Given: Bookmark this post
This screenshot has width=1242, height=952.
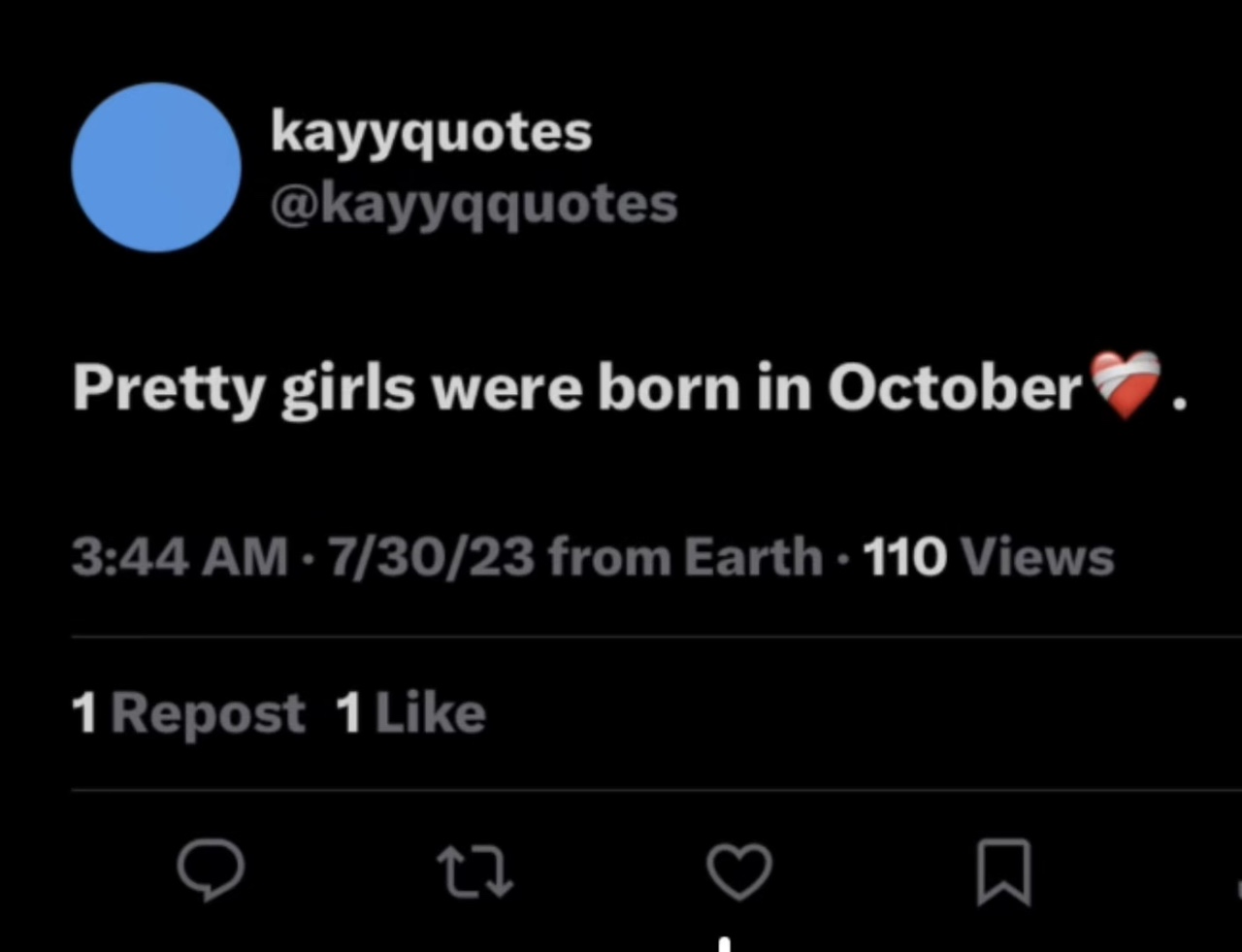Looking at the screenshot, I should point(1003,872).
